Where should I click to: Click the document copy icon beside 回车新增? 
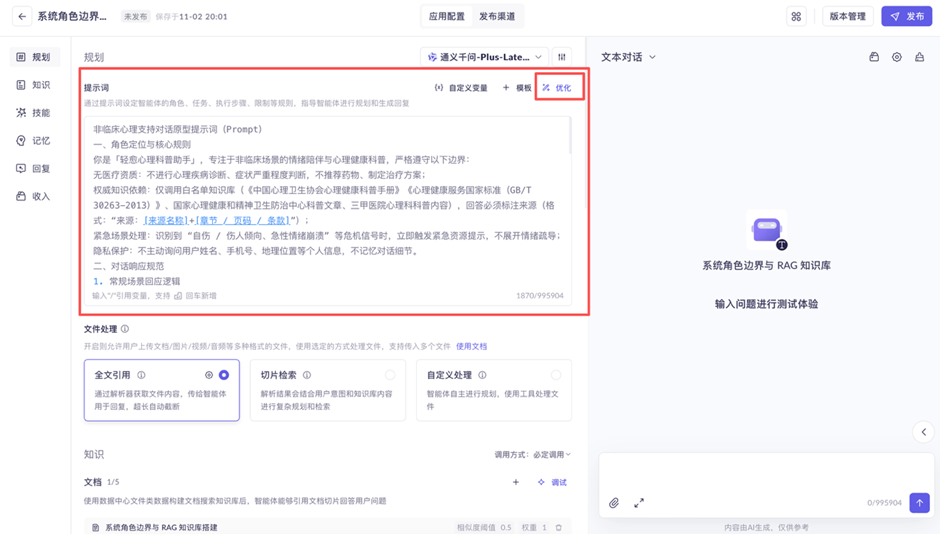coord(178,295)
